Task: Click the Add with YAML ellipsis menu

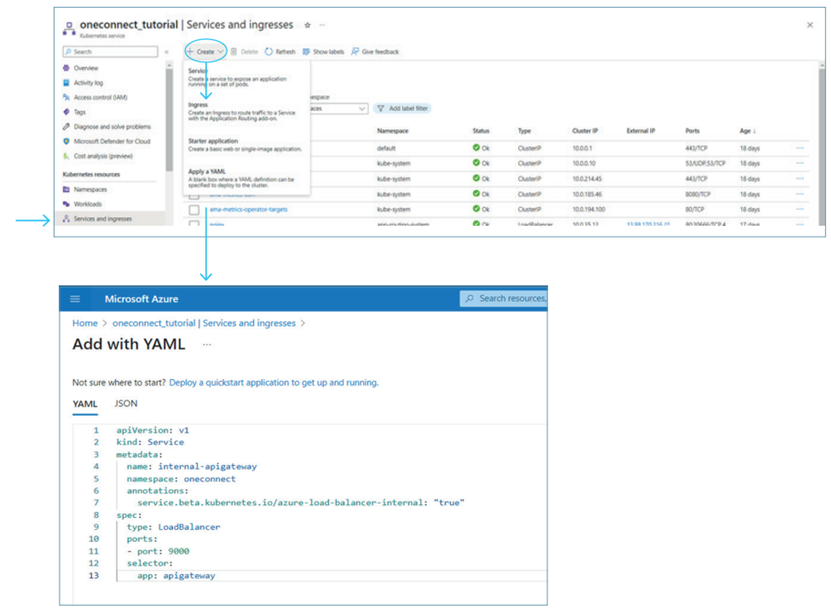Action: coord(207,345)
